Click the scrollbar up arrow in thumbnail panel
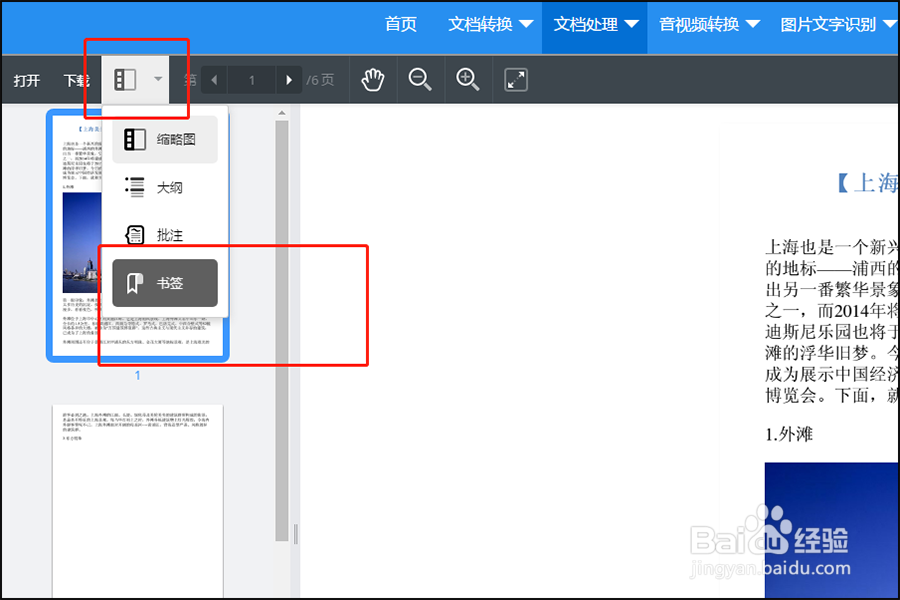The height and width of the screenshot is (600, 900). coord(281,113)
